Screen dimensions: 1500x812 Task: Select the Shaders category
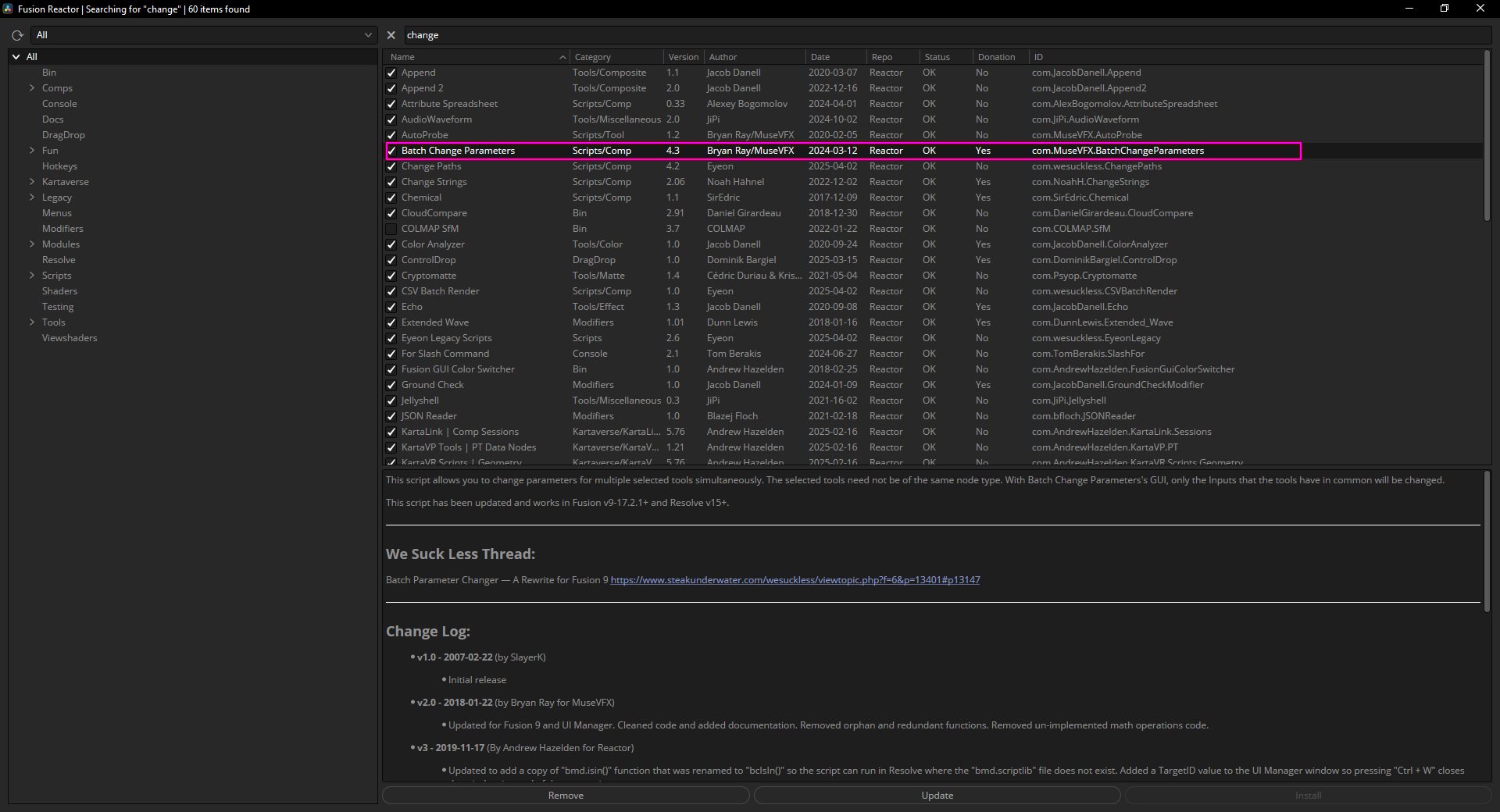click(x=59, y=291)
